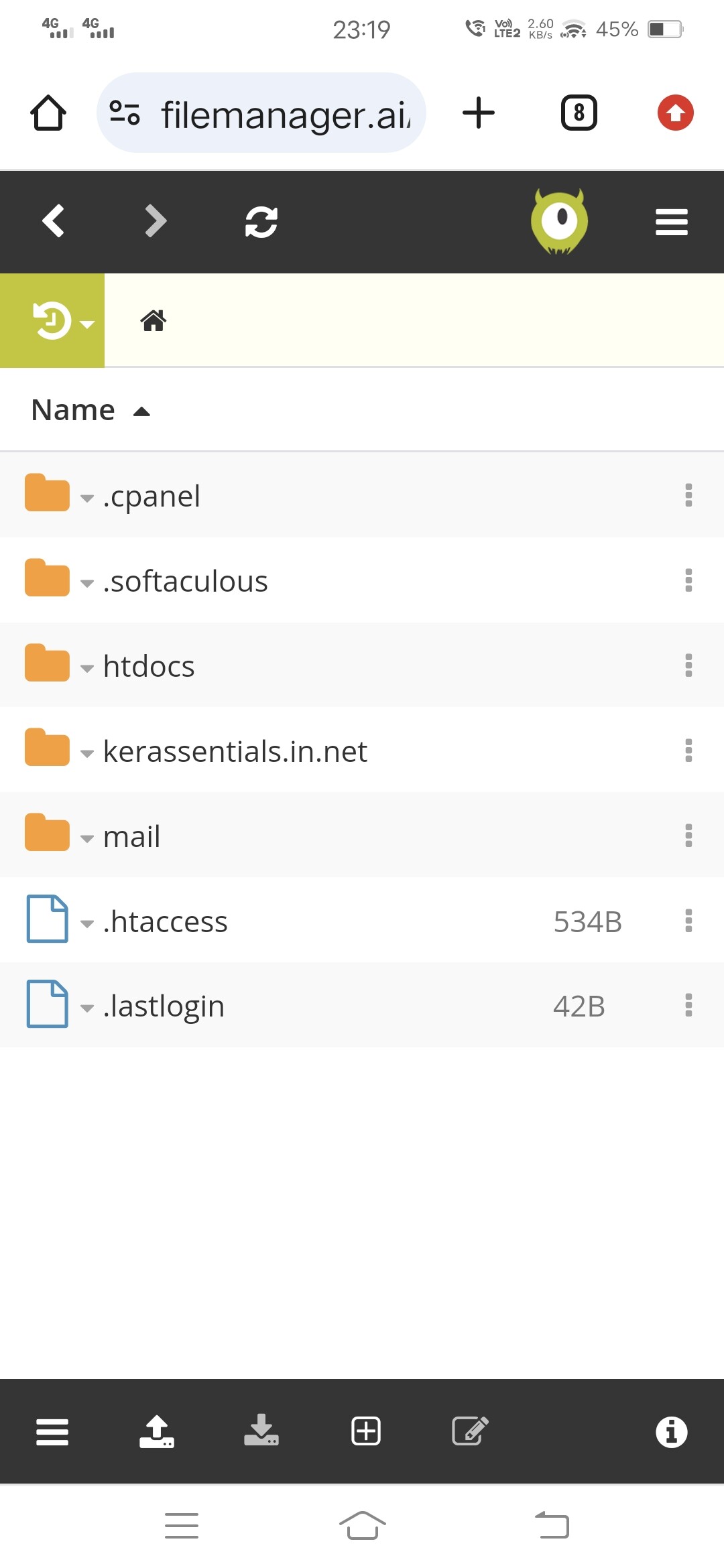Show file info with the info icon
This screenshot has width=724, height=1568.
point(671,1432)
